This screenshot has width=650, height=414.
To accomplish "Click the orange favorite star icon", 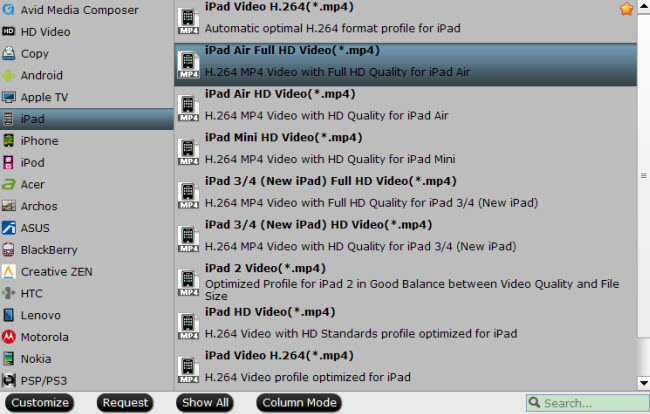I will click(x=626, y=9).
